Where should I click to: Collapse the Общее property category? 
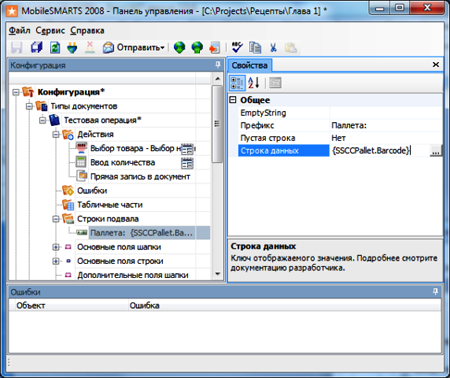click(233, 100)
